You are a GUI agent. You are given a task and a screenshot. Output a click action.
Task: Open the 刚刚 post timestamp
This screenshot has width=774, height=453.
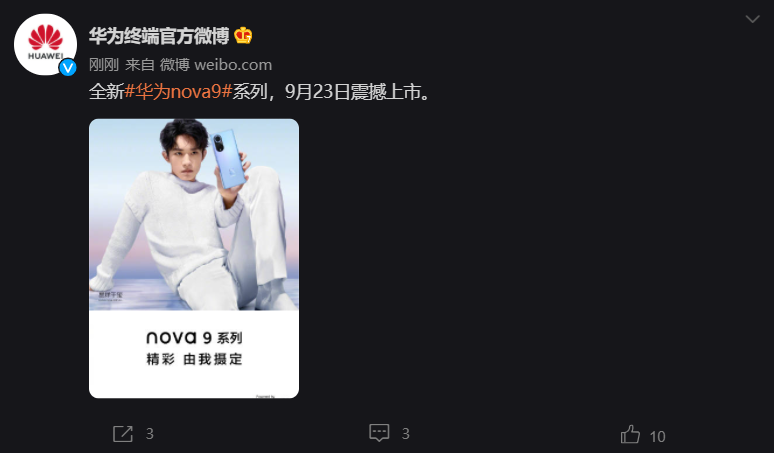(104, 65)
